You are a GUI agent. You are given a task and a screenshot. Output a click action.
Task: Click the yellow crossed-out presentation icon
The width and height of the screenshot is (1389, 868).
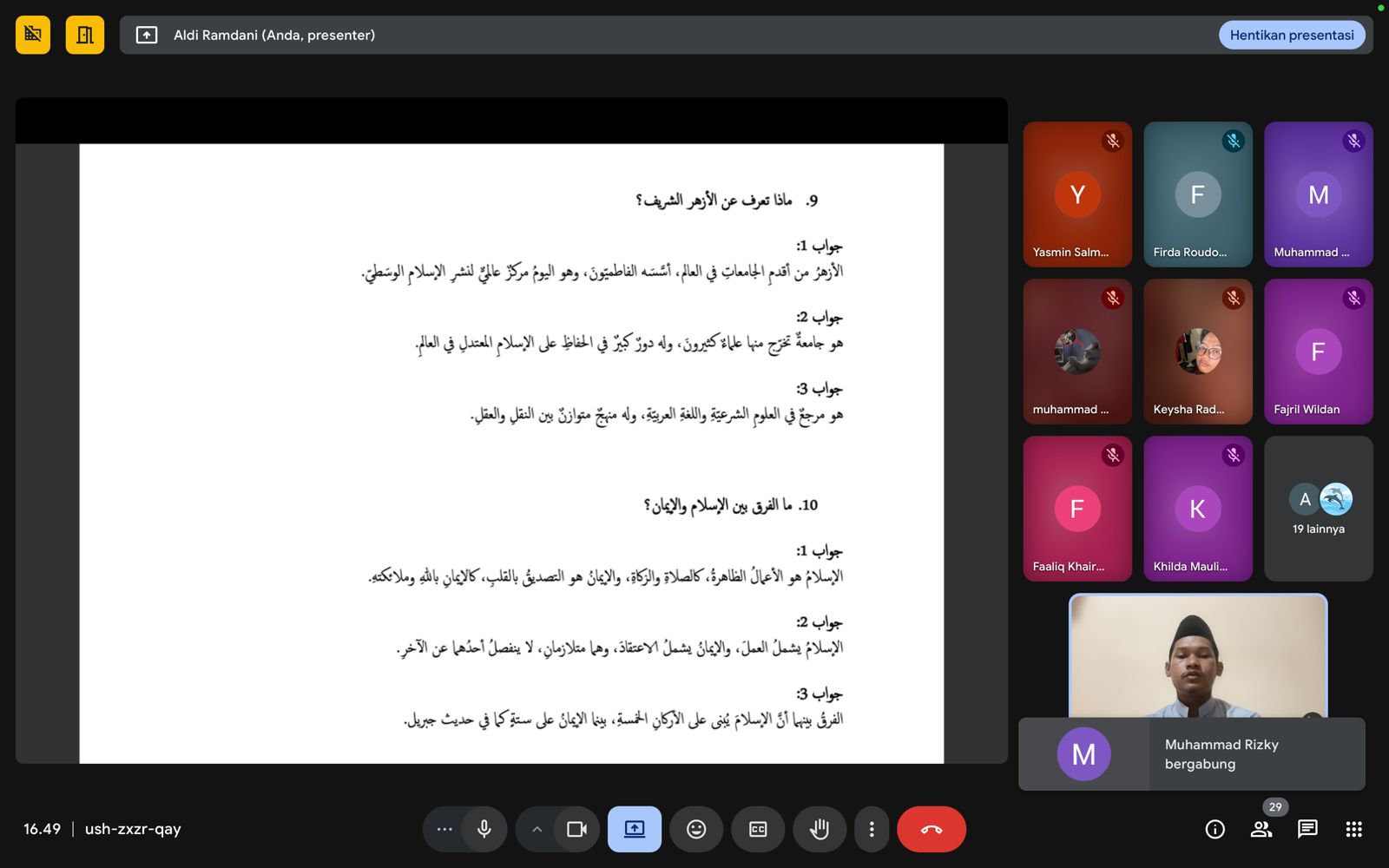click(33, 35)
